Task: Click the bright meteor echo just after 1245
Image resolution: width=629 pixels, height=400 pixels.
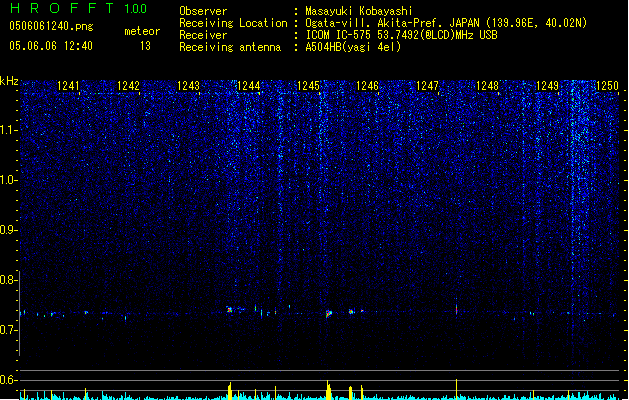Action: (x=329, y=313)
